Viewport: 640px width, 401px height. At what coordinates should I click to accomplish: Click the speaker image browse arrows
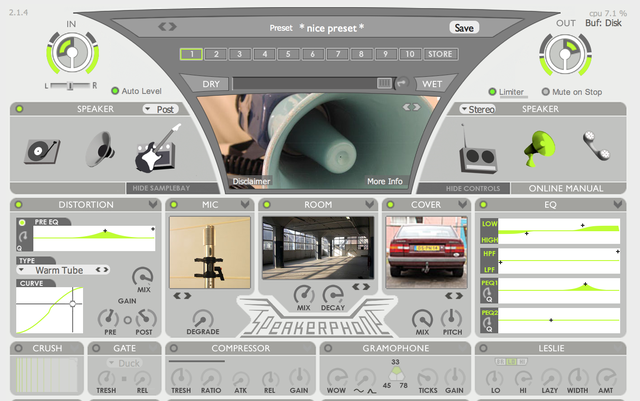click(x=411, y=107)
